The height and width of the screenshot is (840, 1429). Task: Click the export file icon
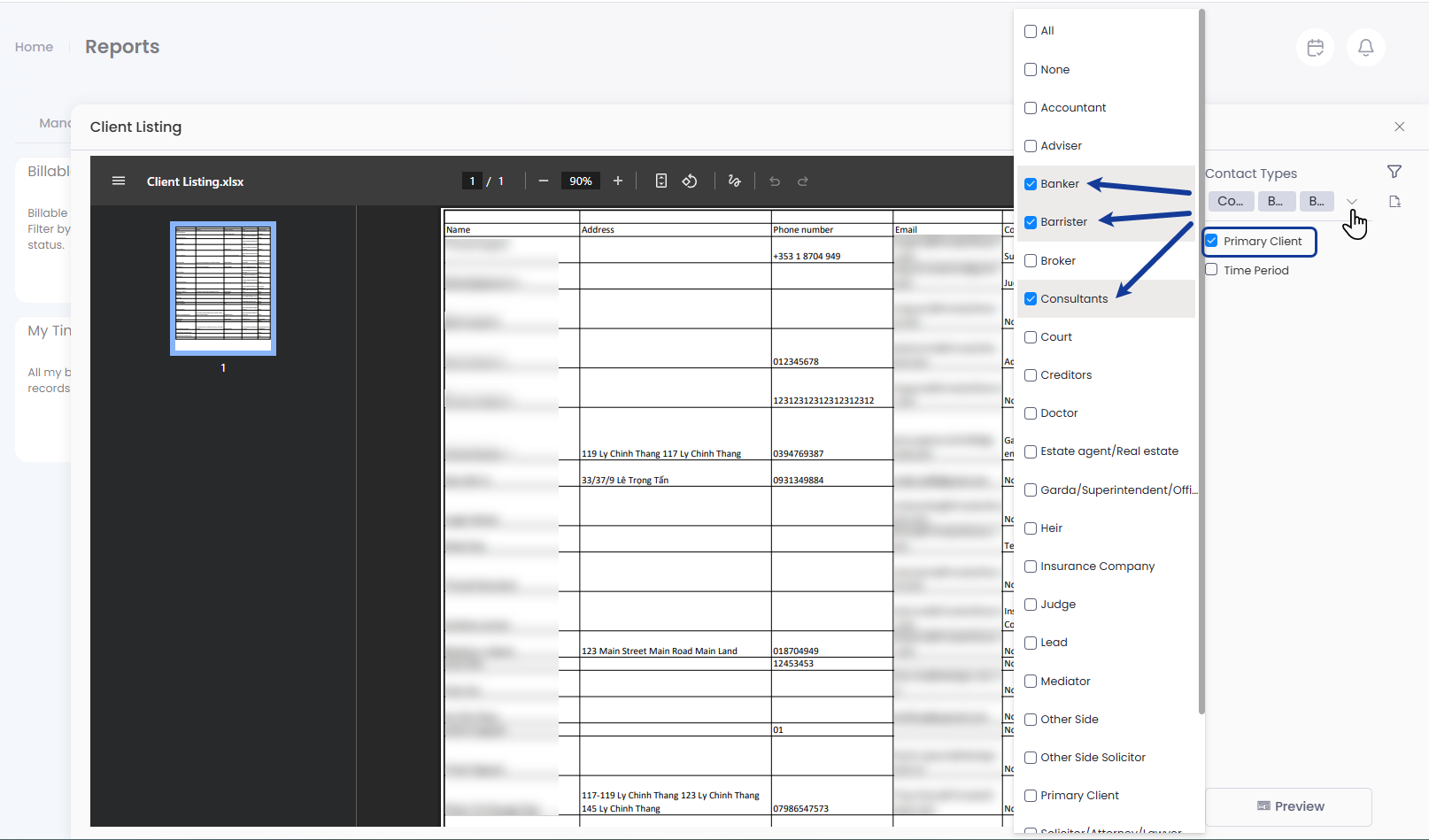pyautogui.click(x=1394, y=202)
